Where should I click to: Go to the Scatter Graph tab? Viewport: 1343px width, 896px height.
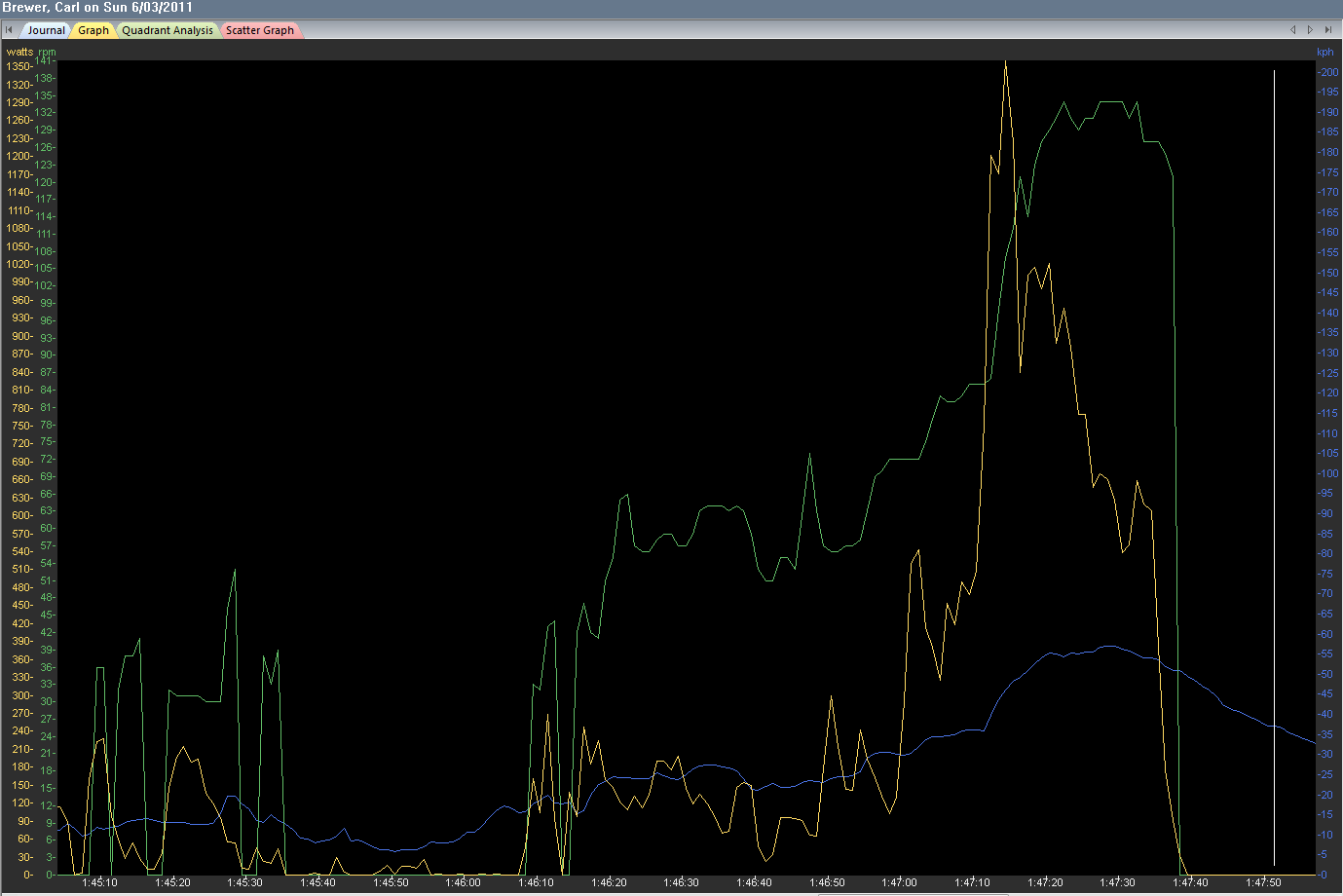pos(260,30)
